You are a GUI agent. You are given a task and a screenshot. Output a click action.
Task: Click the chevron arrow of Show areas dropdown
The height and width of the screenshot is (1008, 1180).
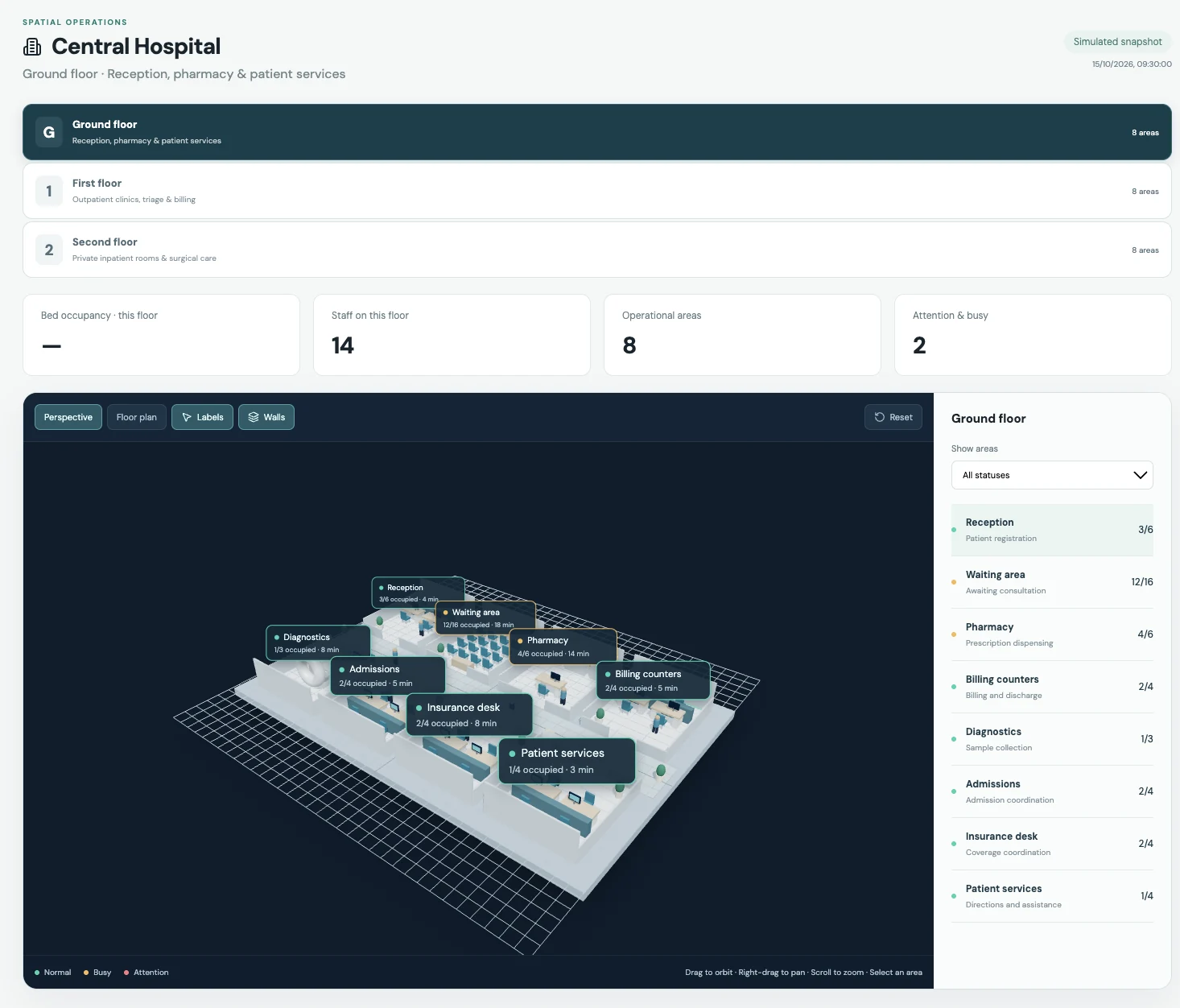click(x=1140, y=475)
